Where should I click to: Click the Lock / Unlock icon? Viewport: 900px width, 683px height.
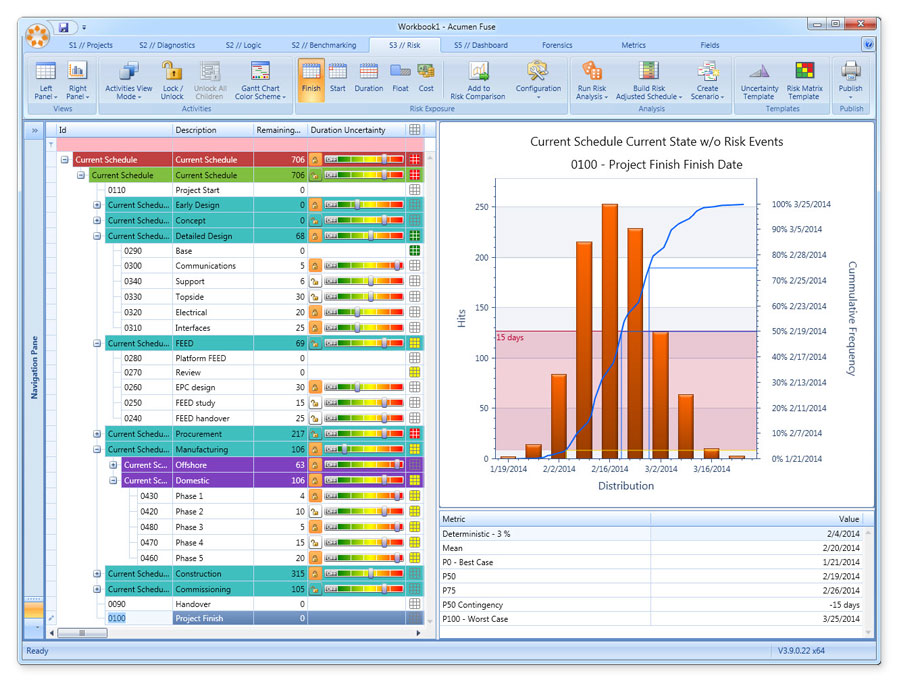(x=172, y=71)
